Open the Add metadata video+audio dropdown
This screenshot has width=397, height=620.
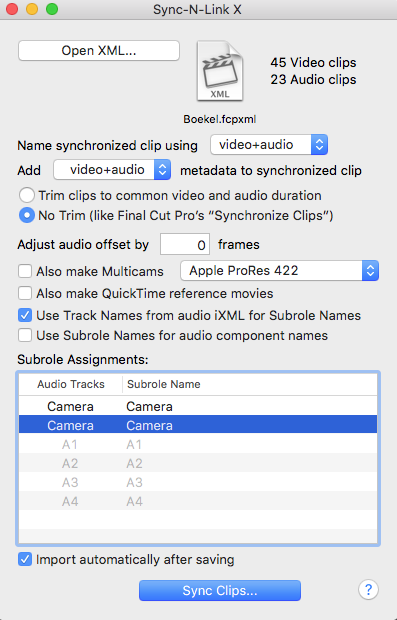(x=112, y=170)
